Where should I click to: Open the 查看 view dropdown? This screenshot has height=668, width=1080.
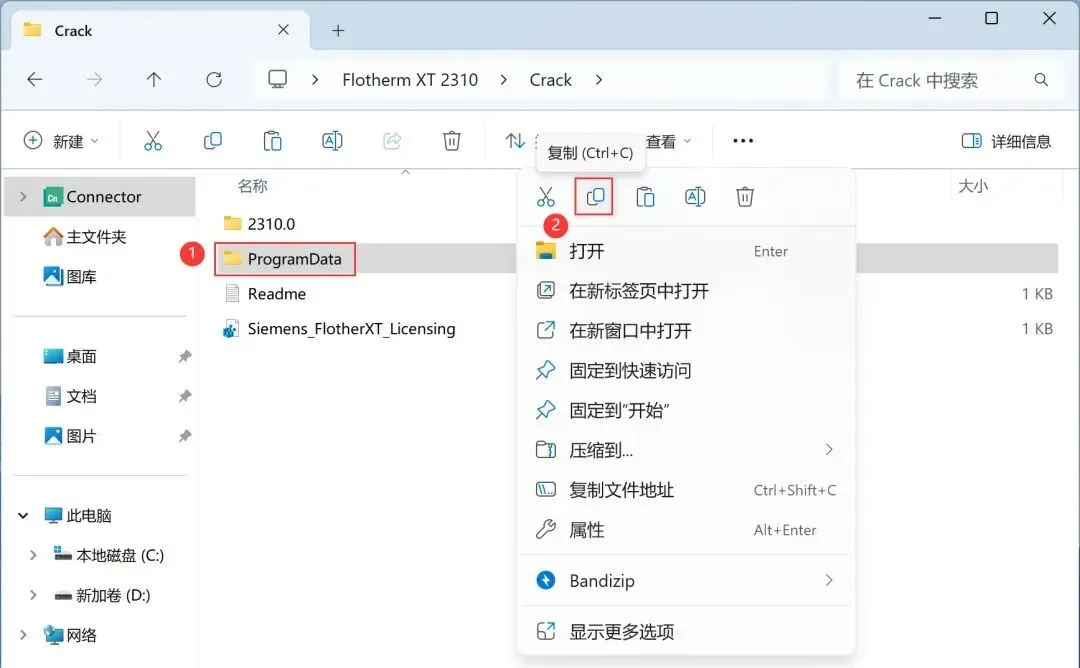tap(668, 141)
